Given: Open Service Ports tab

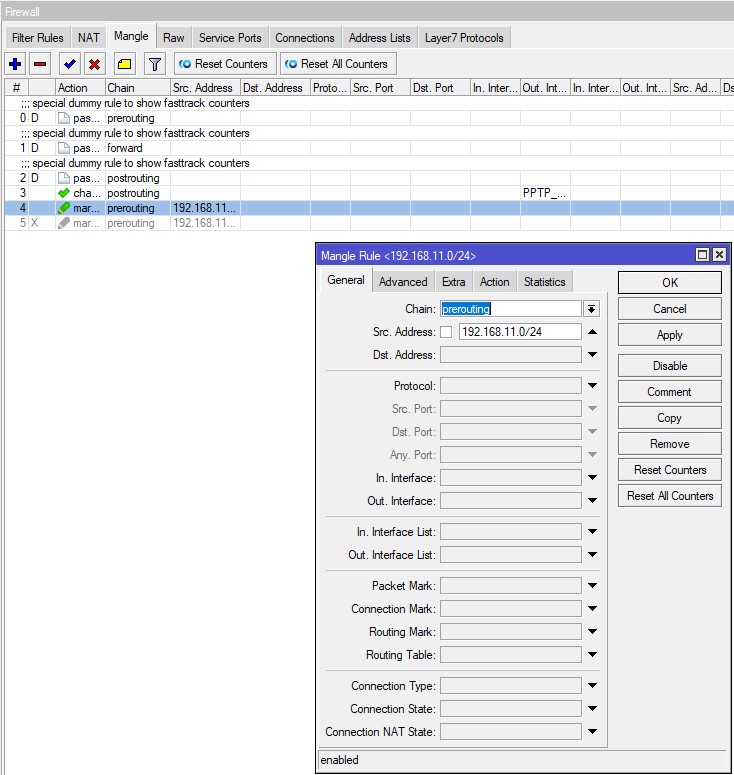Looking at the screenshot, I should (x=230, y=38).
